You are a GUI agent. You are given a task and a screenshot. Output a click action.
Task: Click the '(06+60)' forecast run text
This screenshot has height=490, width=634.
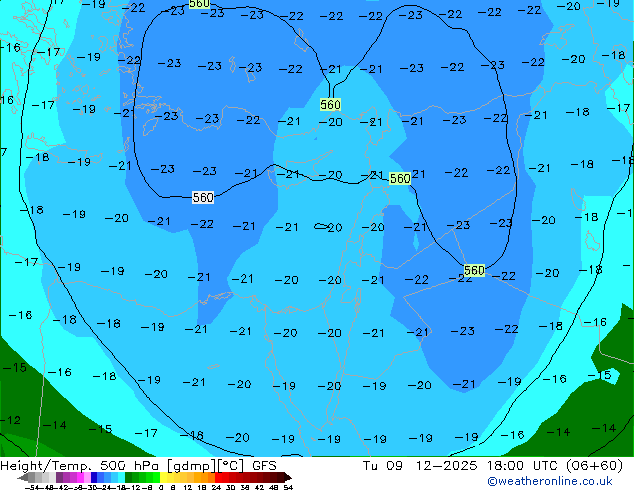coord(594,466)
